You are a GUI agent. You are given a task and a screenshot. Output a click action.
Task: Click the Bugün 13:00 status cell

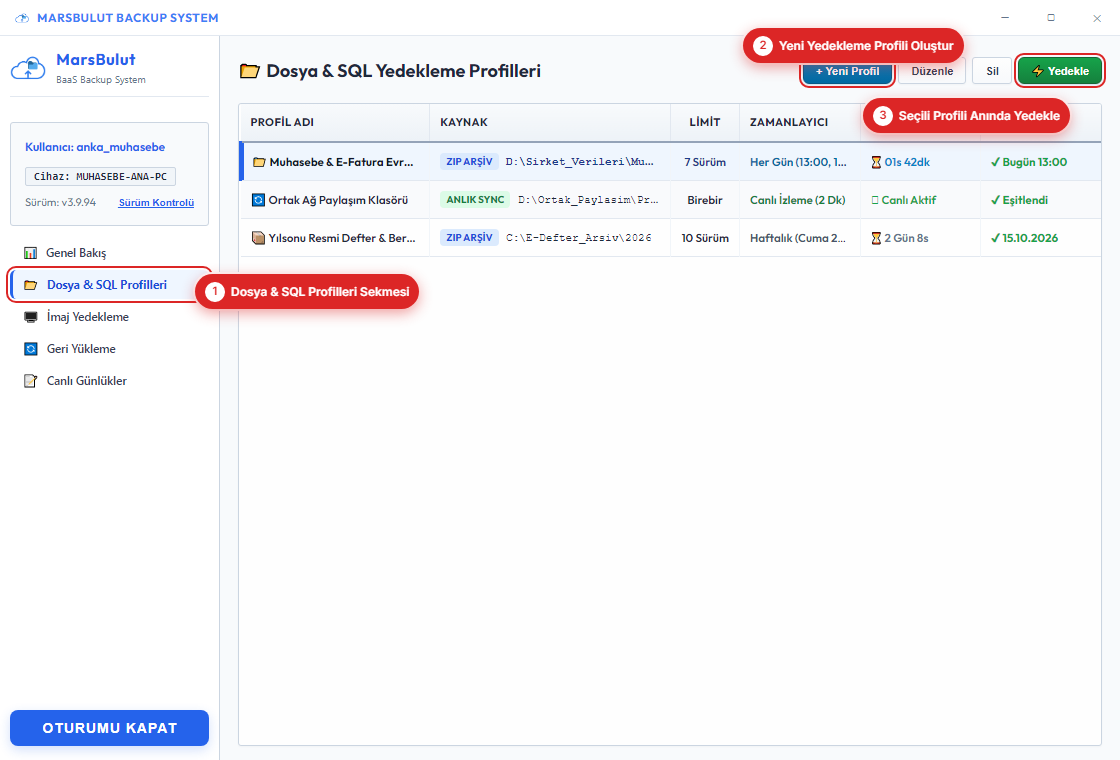tap(1029, 162)
